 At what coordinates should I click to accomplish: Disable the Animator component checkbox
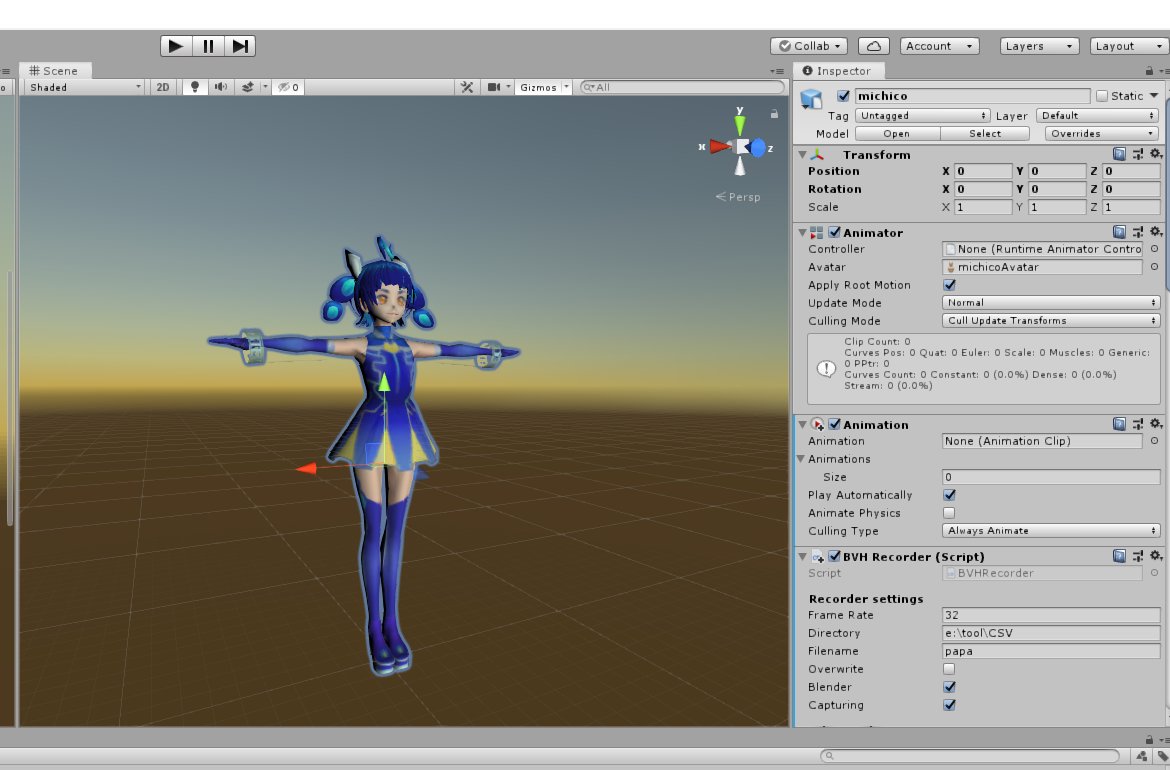pyautogui.click(x=834, y=232)
